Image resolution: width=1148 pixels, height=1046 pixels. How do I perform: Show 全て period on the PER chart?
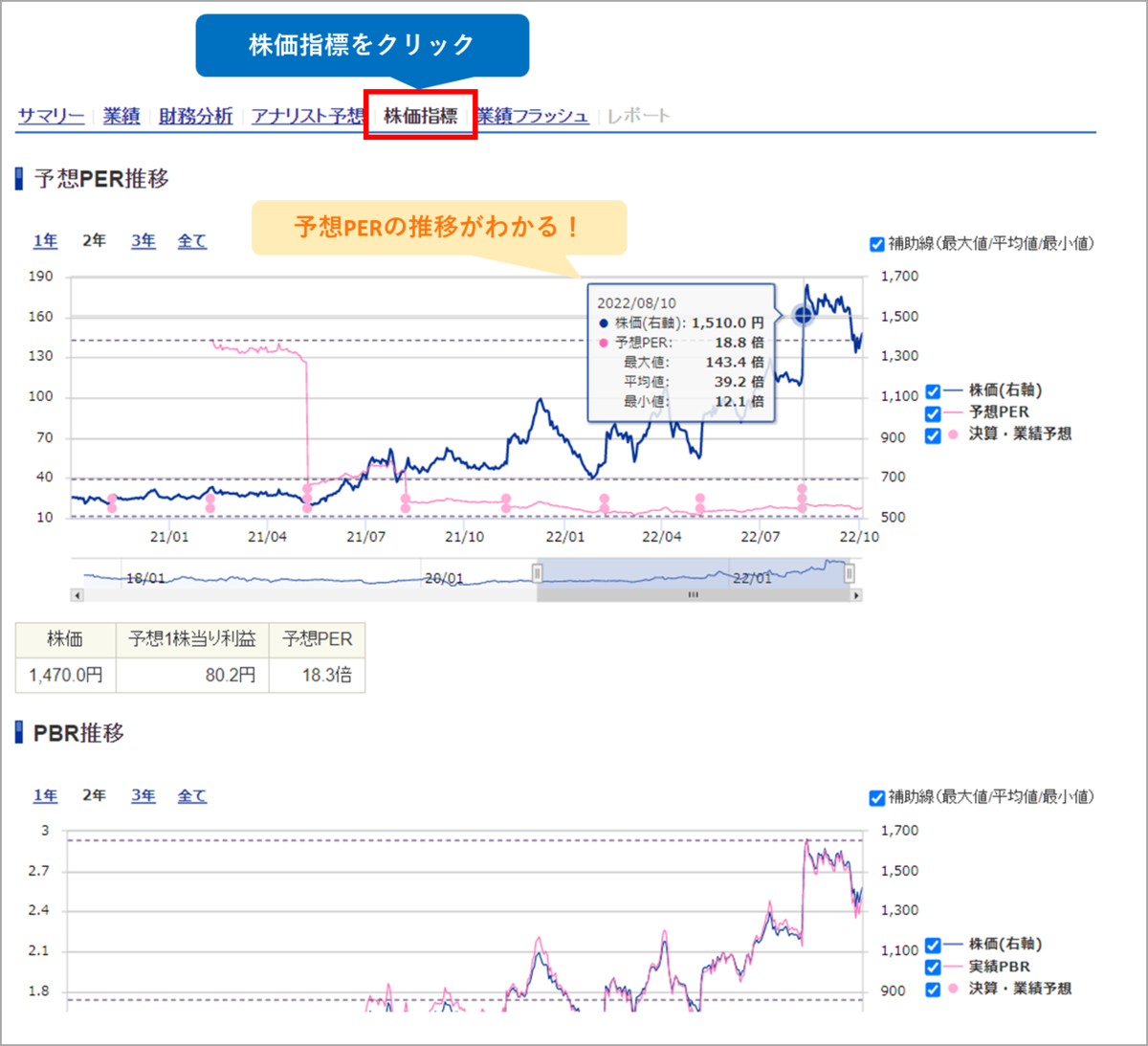click(191, 241)
